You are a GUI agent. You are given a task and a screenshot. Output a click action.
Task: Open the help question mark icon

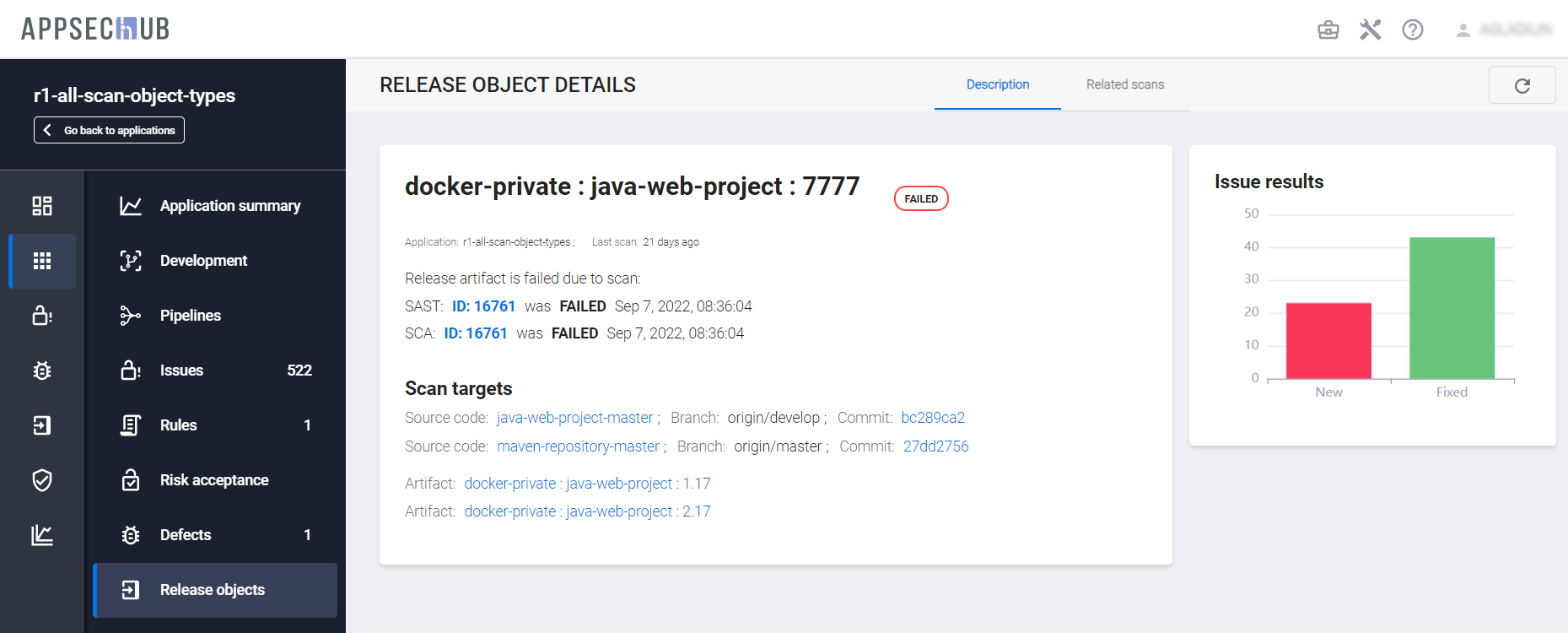(x=1413, y=30)
